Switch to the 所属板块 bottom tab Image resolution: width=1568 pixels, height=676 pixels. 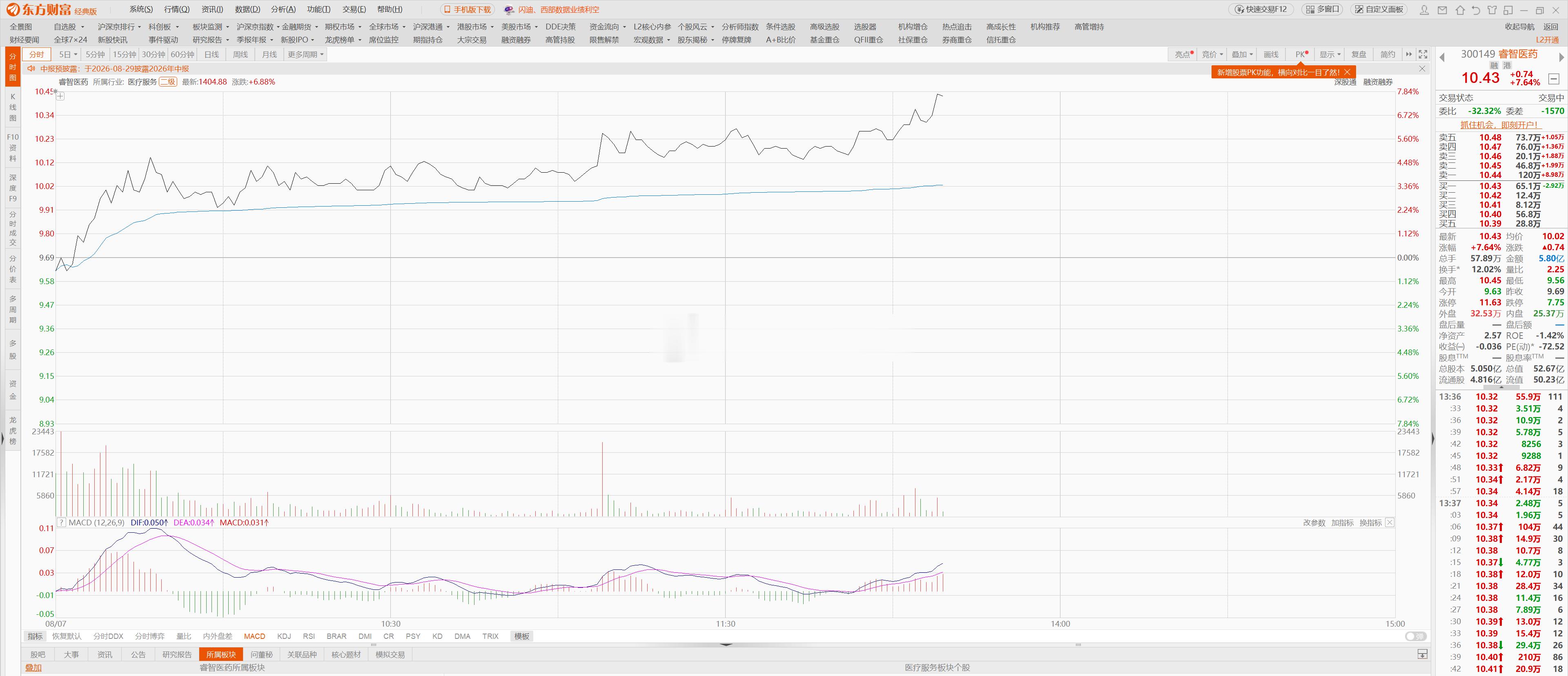pyautogui.click(x=221, y=654)
